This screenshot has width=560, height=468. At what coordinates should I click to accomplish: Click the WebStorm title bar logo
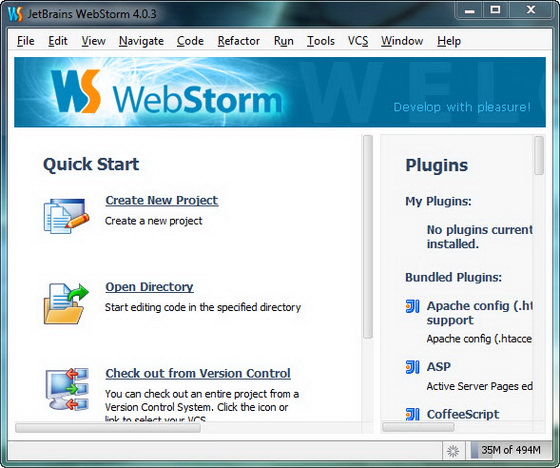pyautogui.click(x=15, y=14)
